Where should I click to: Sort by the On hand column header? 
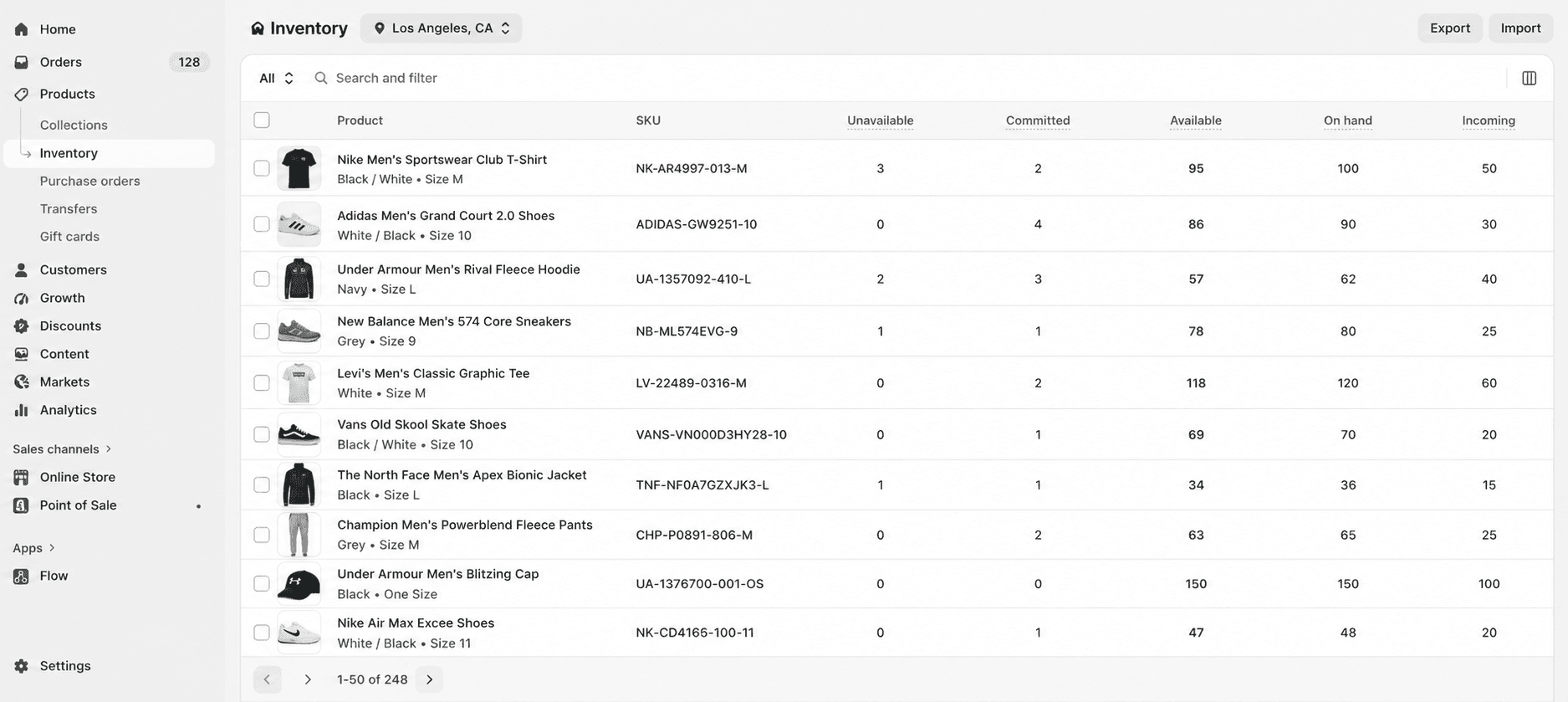(1348, 120)
